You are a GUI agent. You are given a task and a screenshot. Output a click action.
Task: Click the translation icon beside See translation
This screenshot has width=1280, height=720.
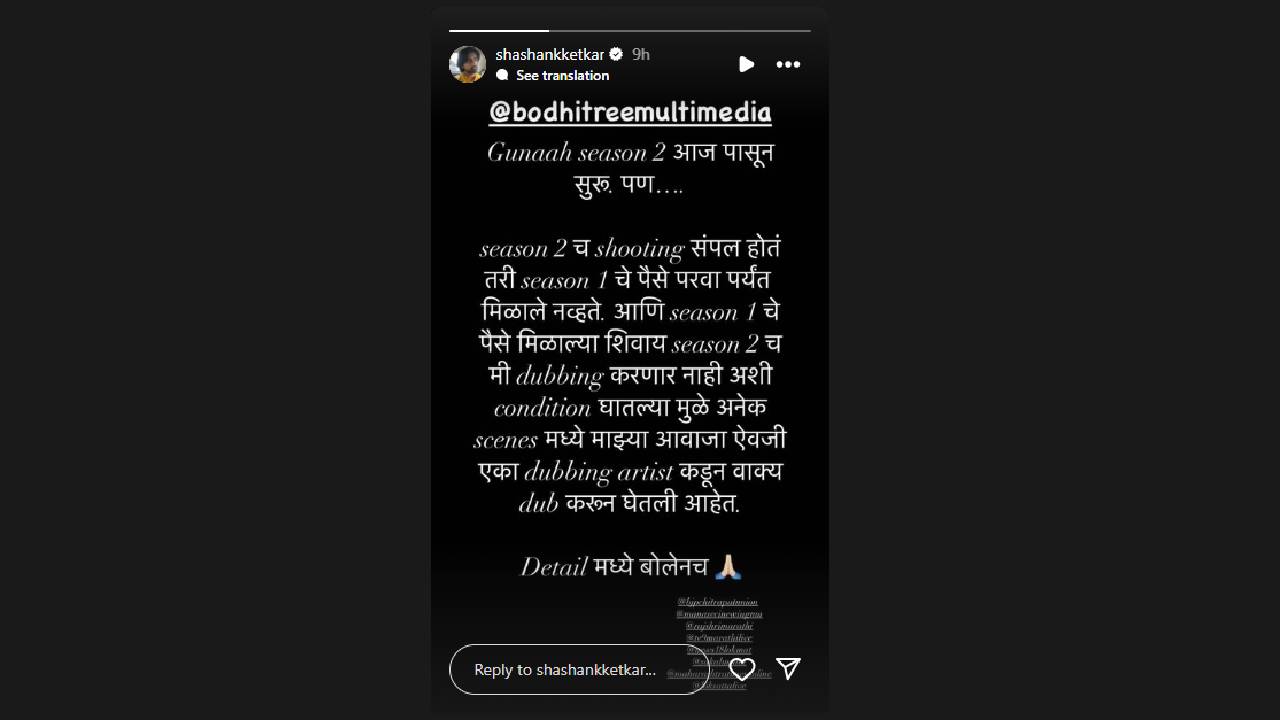click(502, 75)
